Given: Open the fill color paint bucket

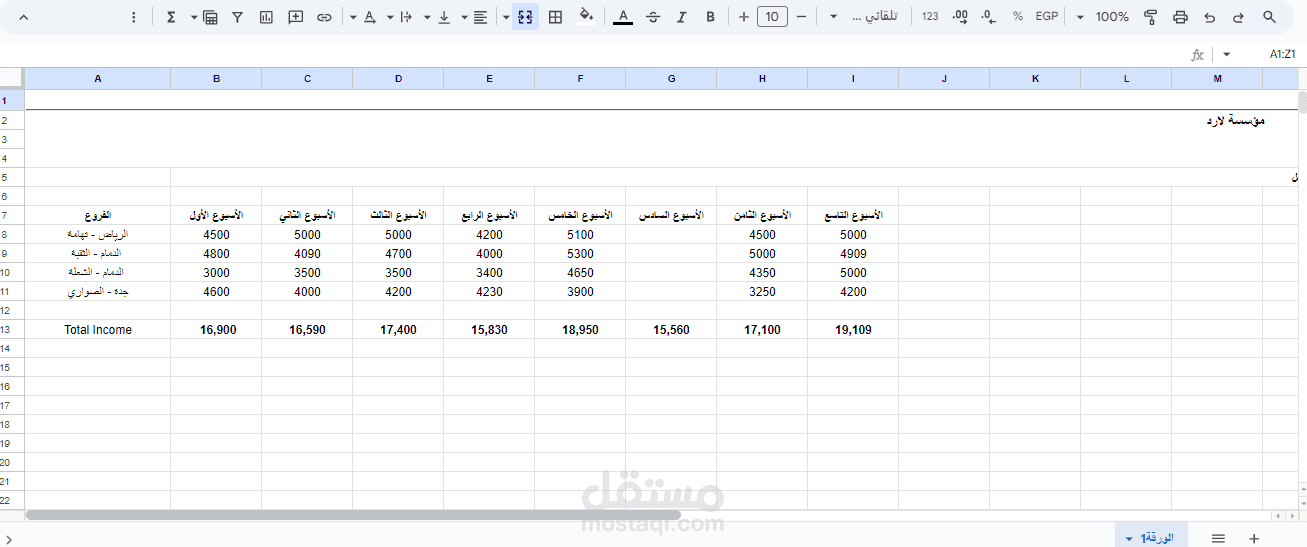Looking at the screenshot, I should 586,17.
